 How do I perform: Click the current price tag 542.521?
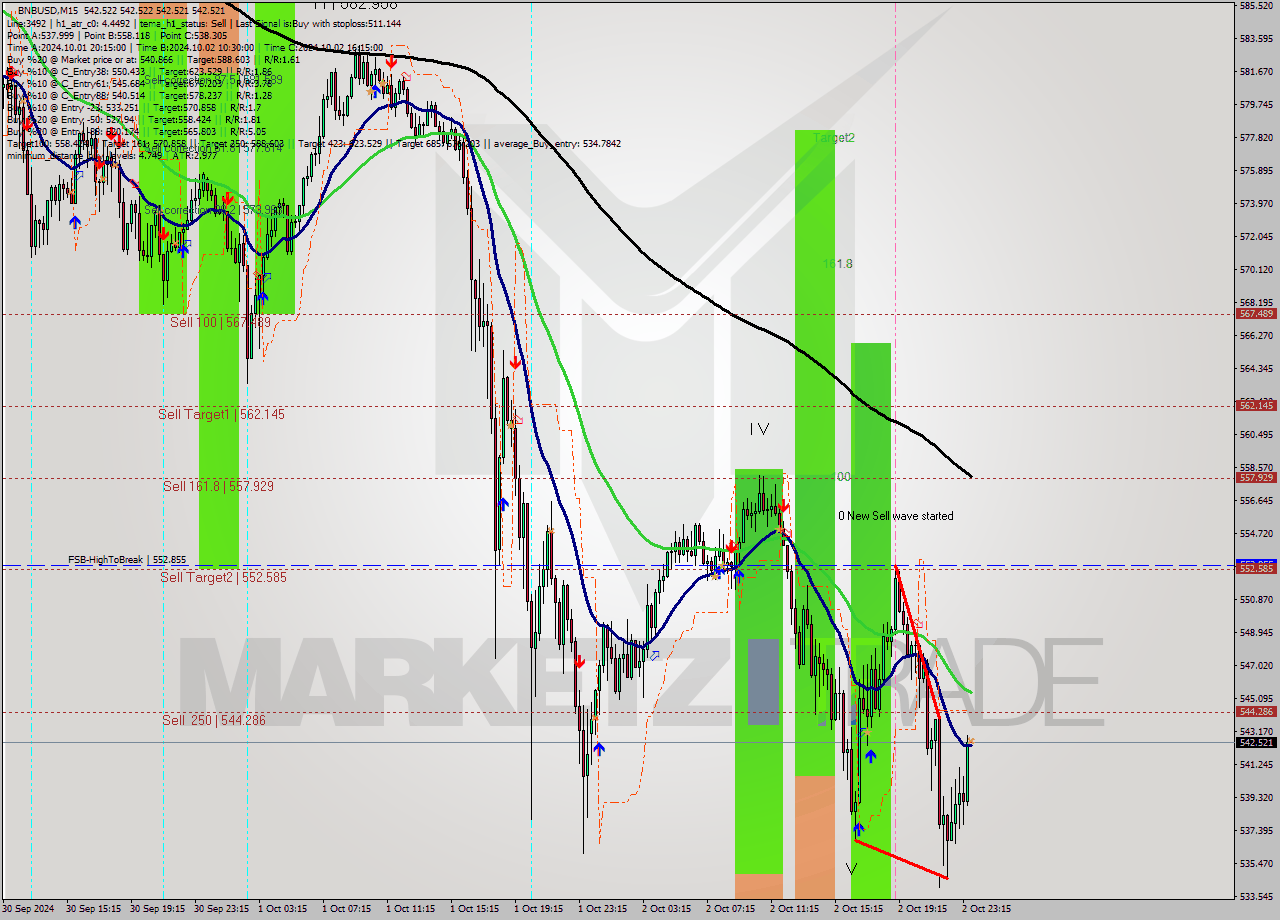point(1256,742)
